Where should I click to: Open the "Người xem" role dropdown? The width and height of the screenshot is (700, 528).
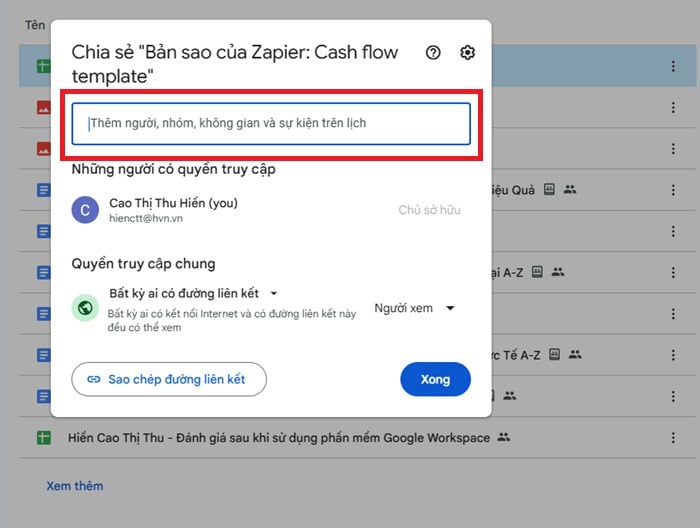[x=414, y=308]
